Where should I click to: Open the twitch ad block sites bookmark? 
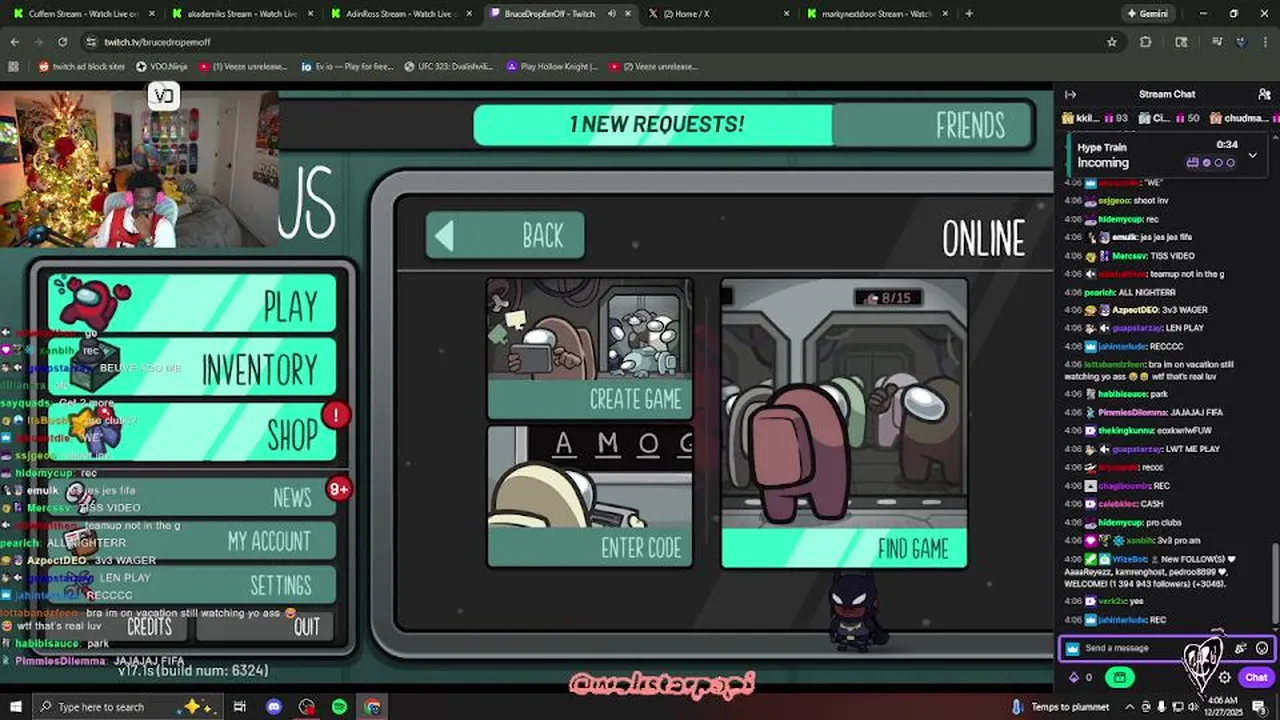[82, 66]
